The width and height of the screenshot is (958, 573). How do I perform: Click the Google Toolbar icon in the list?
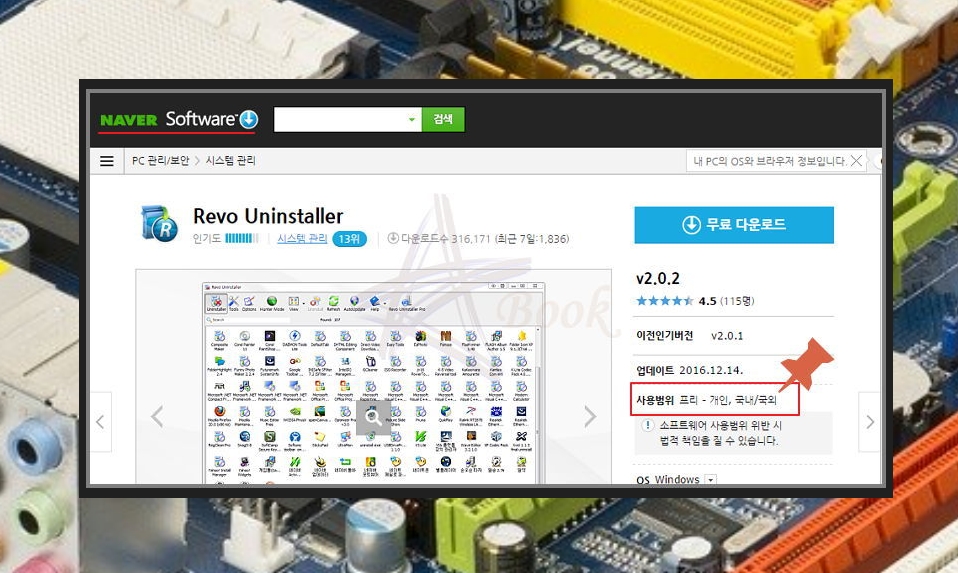294,365
